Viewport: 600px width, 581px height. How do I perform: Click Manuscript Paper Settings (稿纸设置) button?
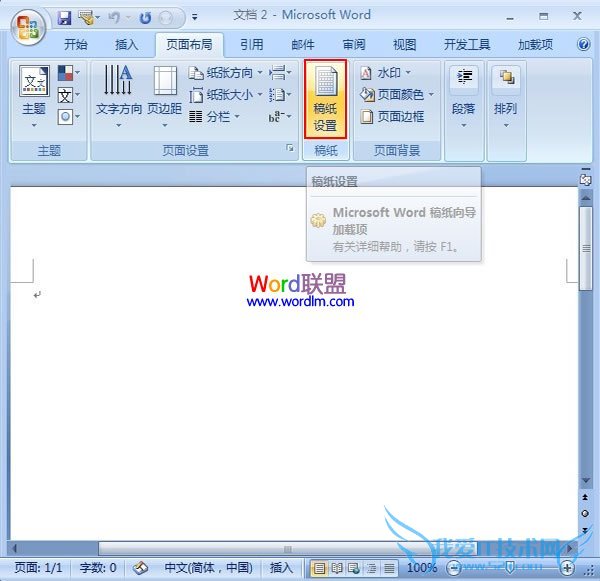tap(326, 99)
